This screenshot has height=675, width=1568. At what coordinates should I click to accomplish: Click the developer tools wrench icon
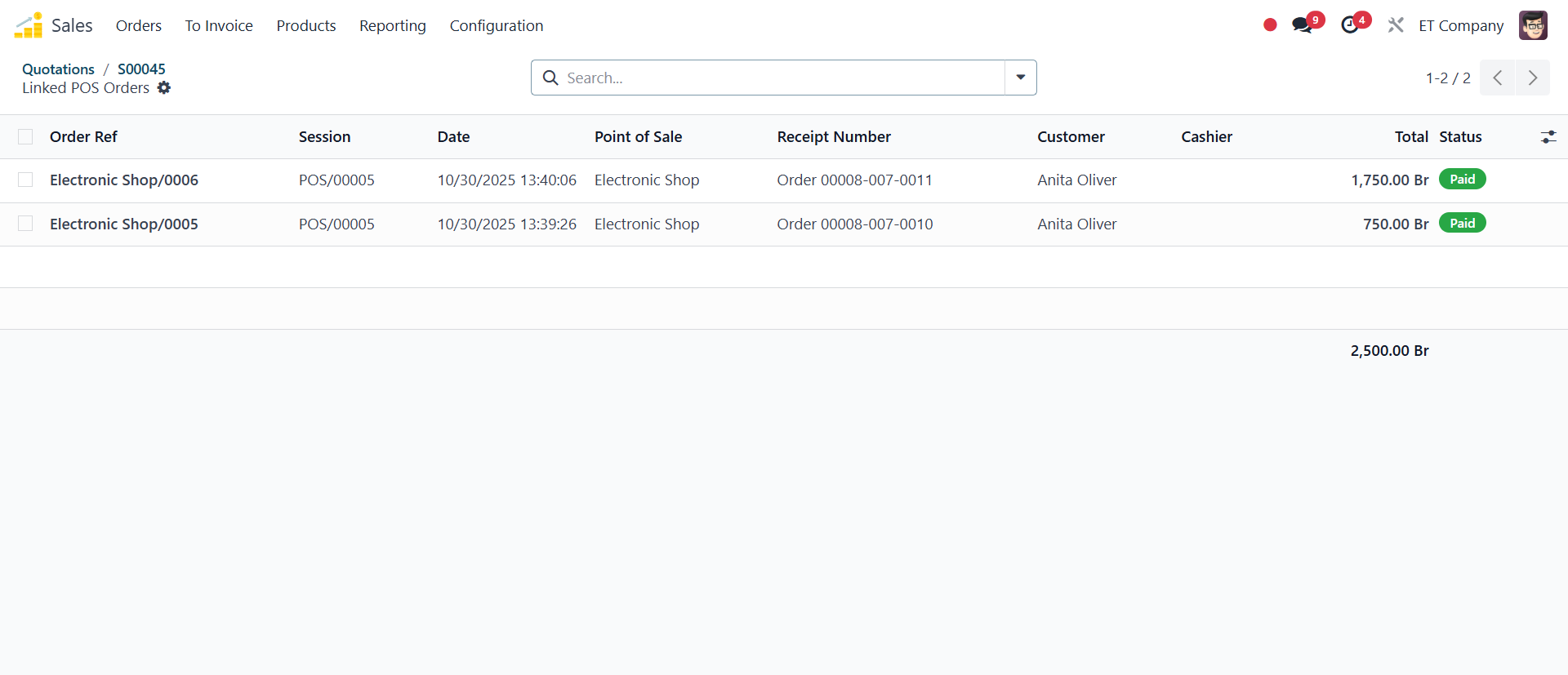pyautogui.click(x=1396, y=25)
